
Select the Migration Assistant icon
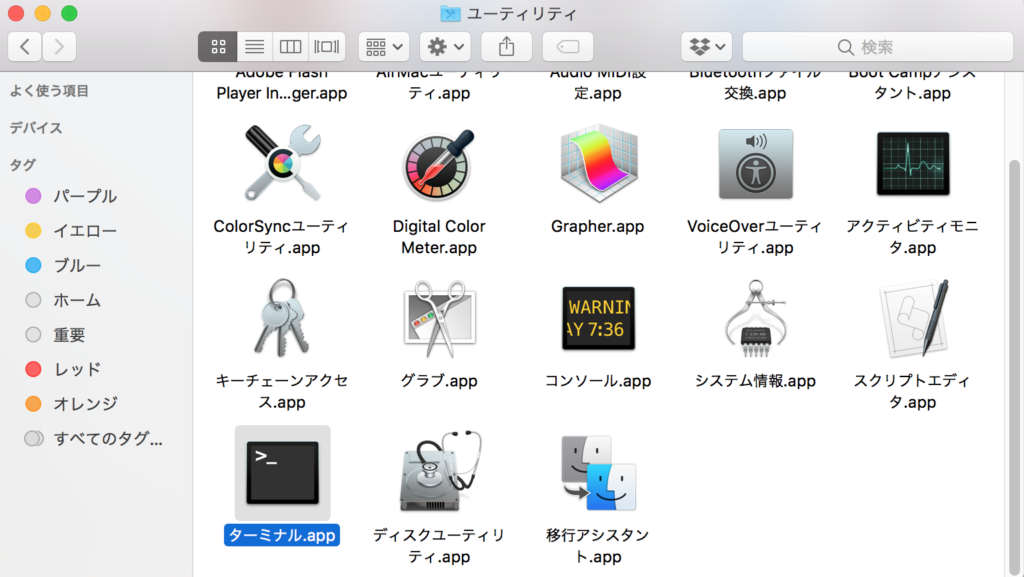[x=598, y=473]
